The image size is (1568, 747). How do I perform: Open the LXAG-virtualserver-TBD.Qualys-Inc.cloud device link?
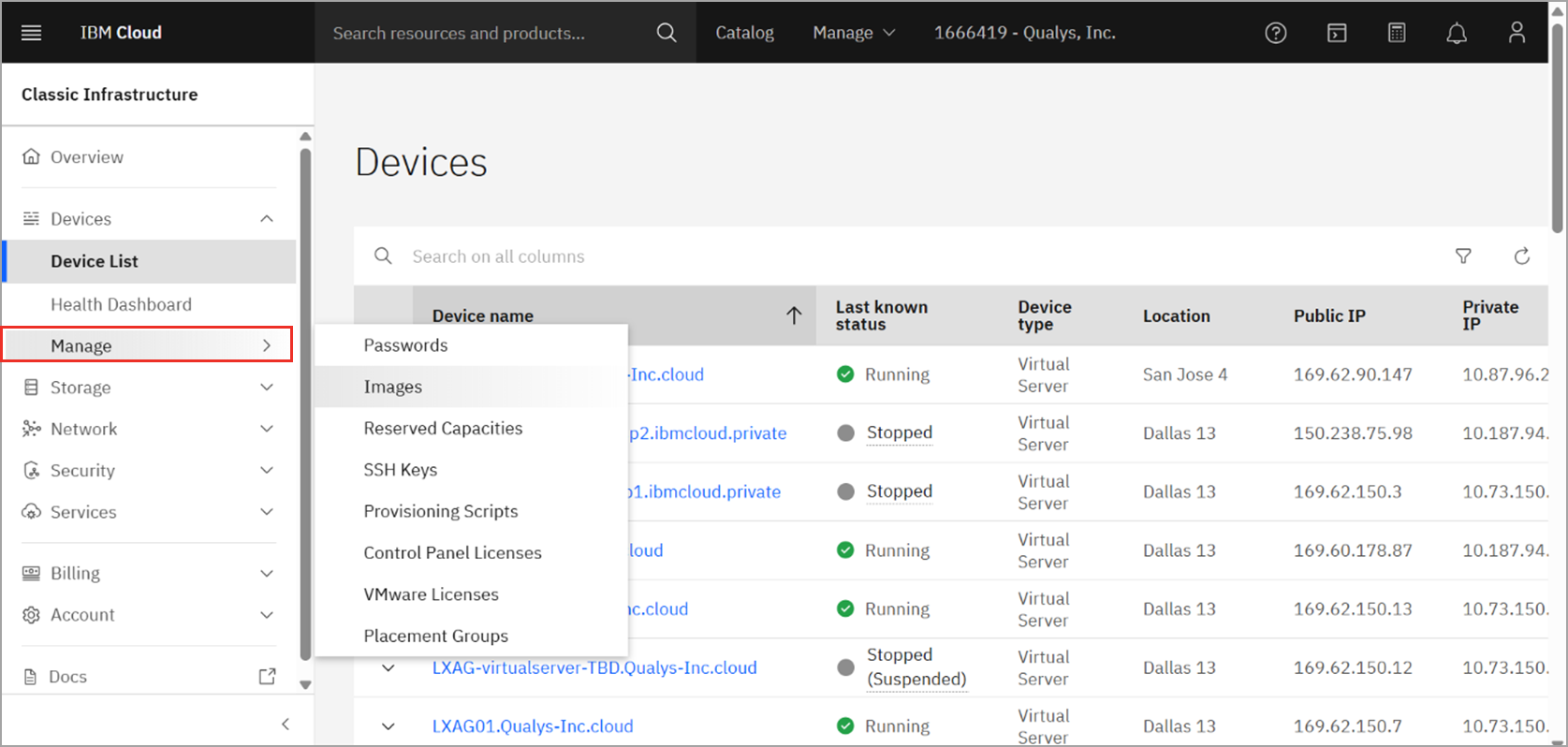[x=594, y=667]
